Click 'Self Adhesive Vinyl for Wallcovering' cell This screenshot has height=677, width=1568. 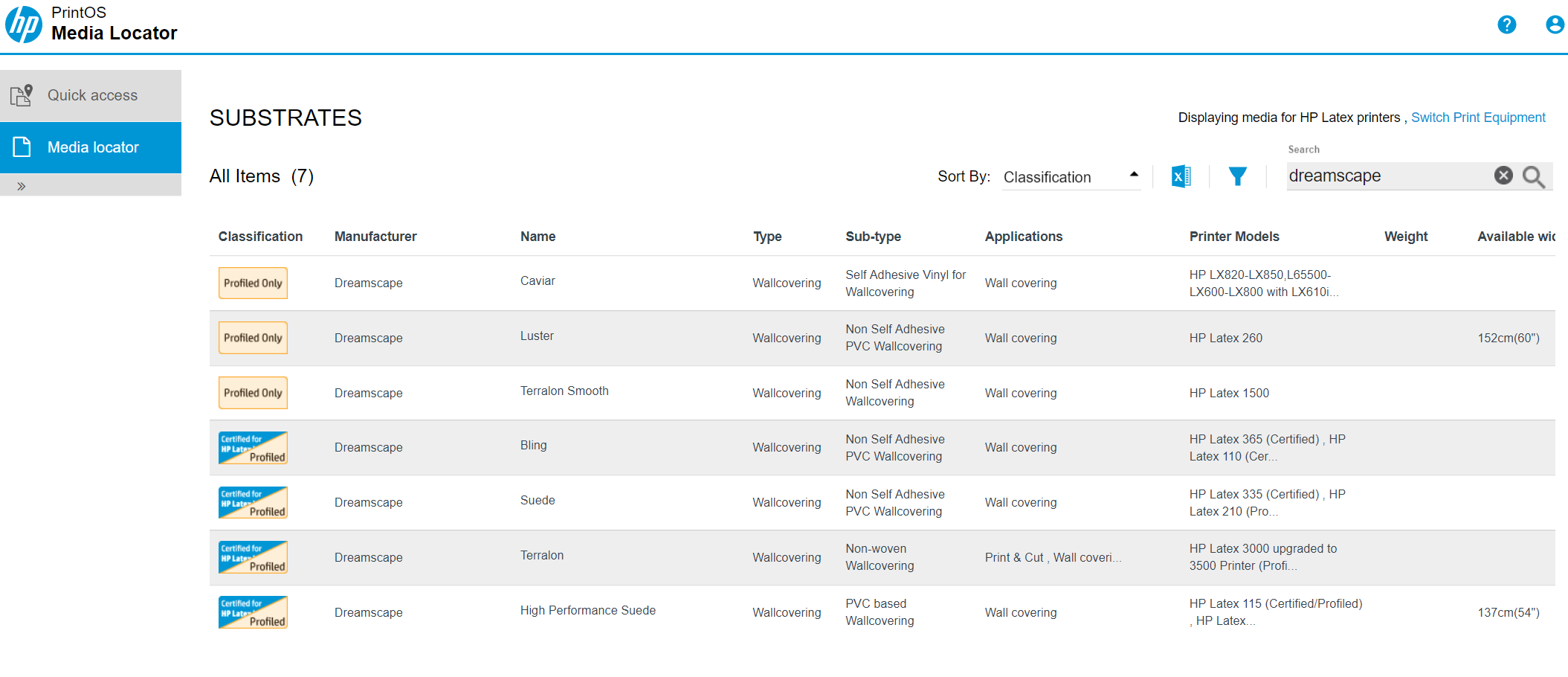coord(906,283)
